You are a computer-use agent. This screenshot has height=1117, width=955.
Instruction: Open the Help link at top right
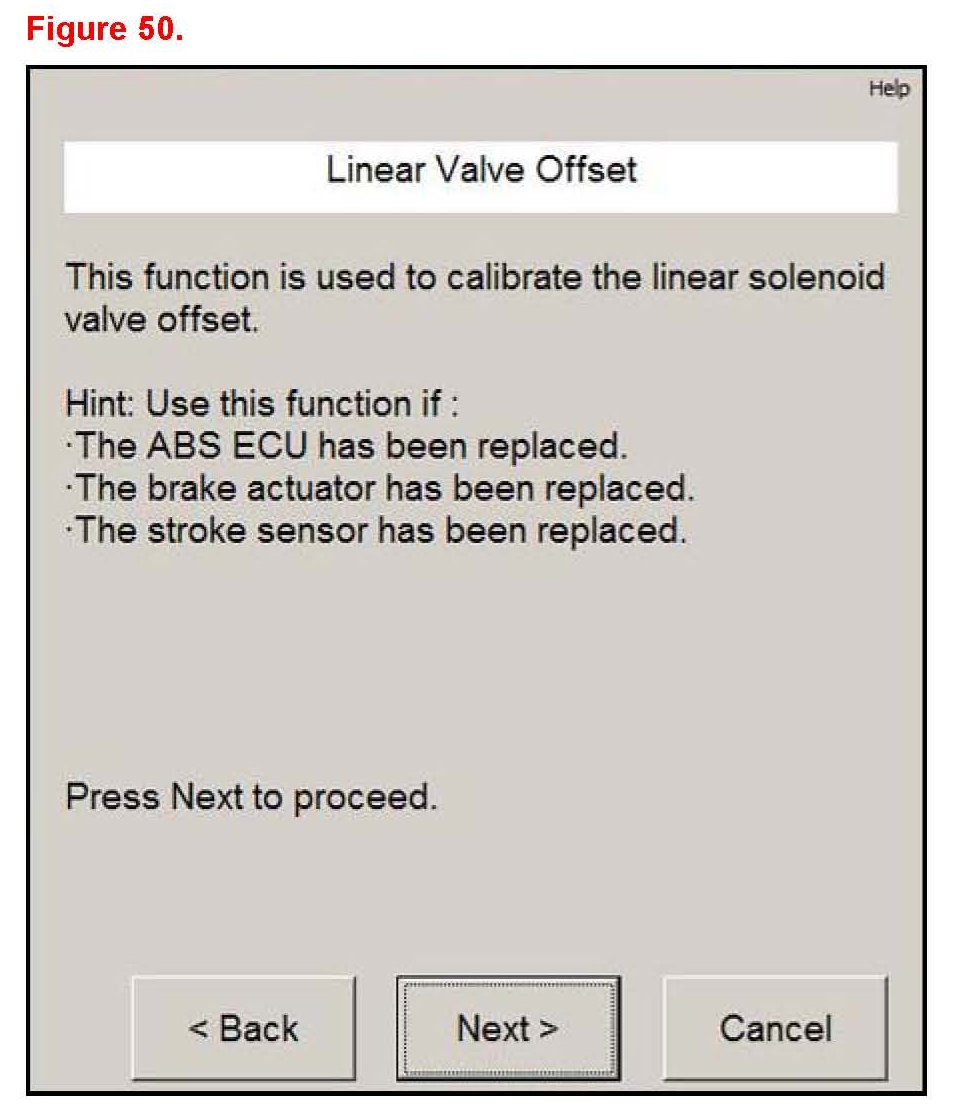coord(889,89)
